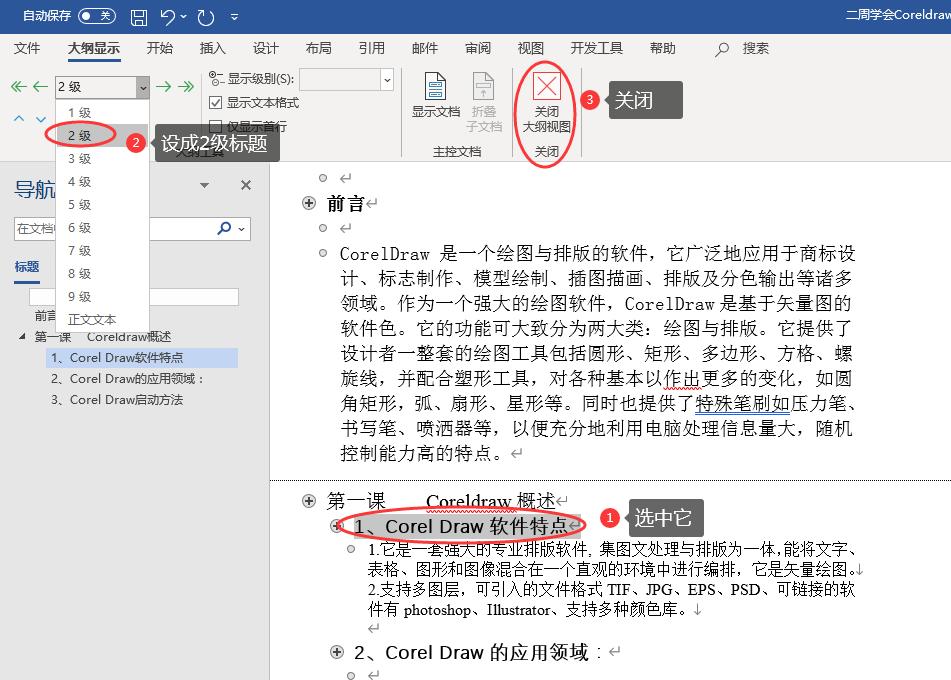Enable the 仅显示首行 checkbox
The width and height of the screenshot is (951, 680).
point(217,124)
